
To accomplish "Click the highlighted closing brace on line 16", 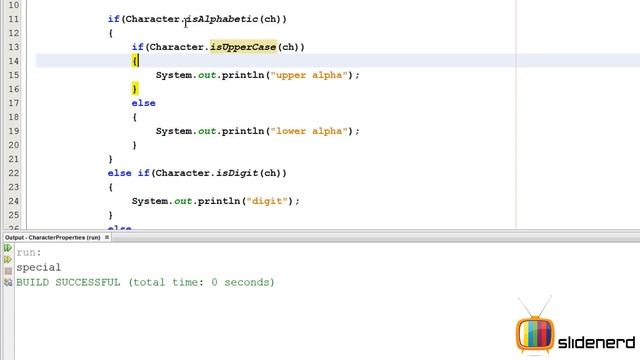I will pos(135,89).
